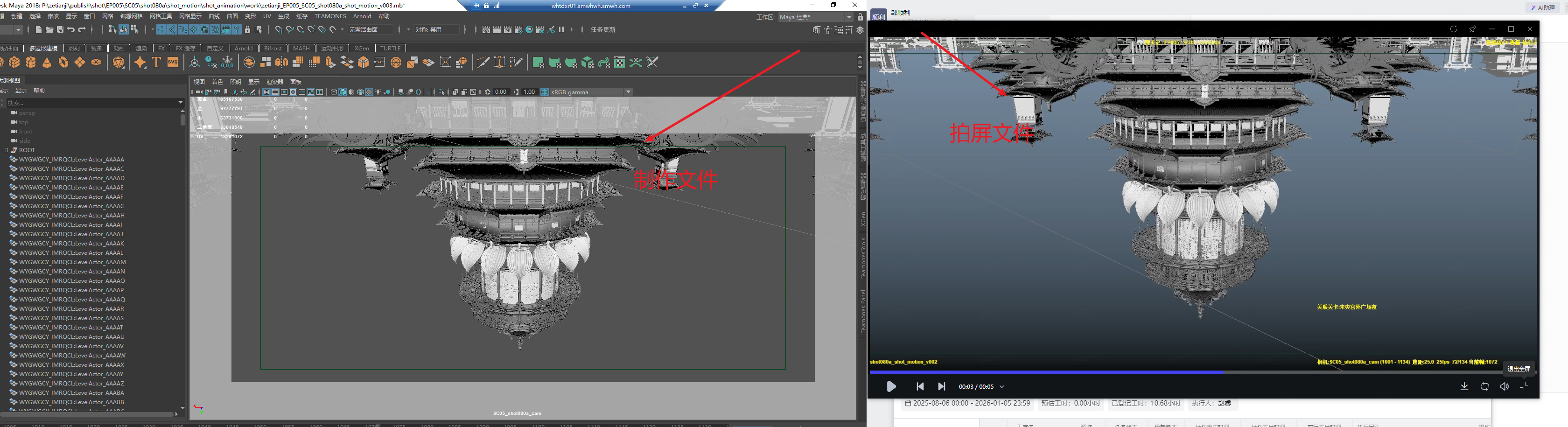This screenshot has width=1568, height=427.
Task: Click the 任务更新 button
Action: coord(602,30)
